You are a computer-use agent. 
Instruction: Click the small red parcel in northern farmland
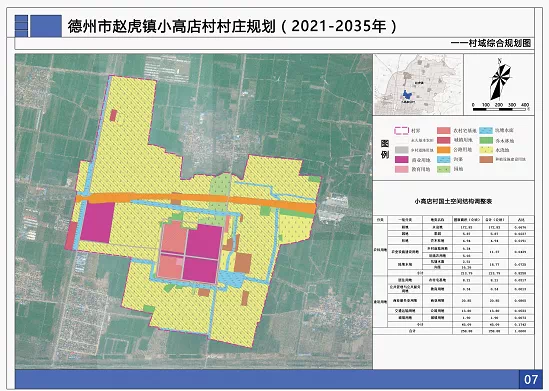(113, 115)
